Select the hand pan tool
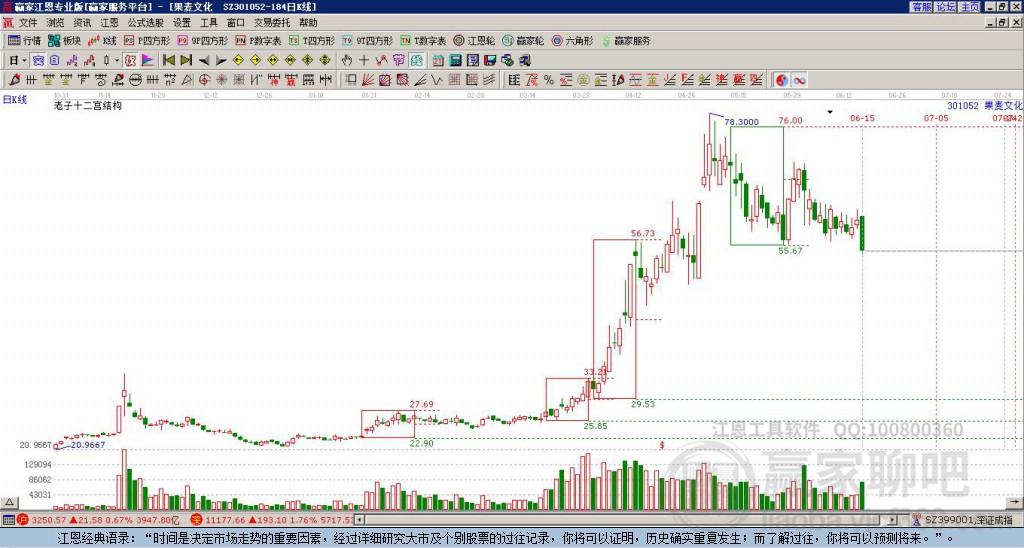1024x548 pixels. (347, 61)
